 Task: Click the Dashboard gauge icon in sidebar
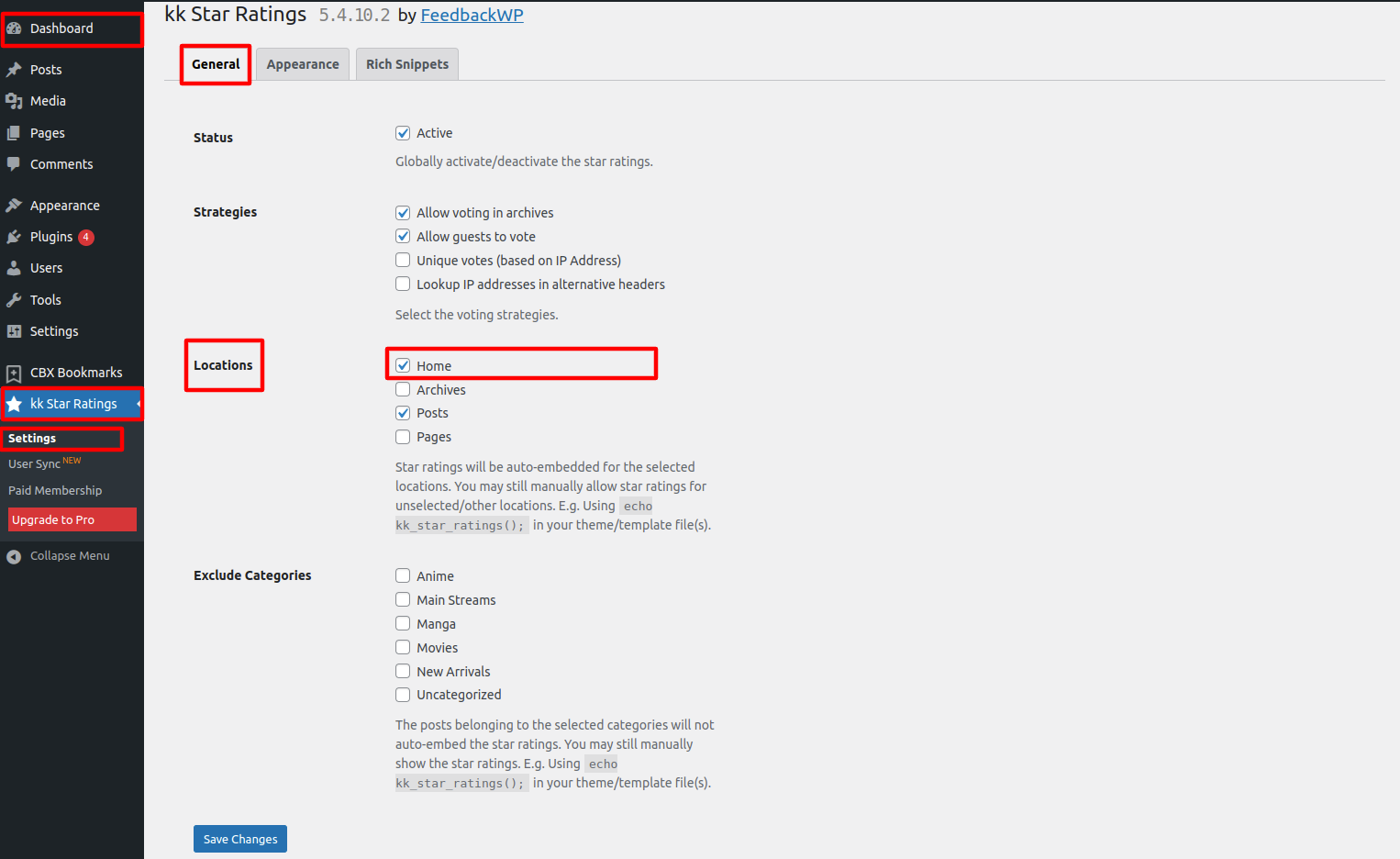pos(15,28)
